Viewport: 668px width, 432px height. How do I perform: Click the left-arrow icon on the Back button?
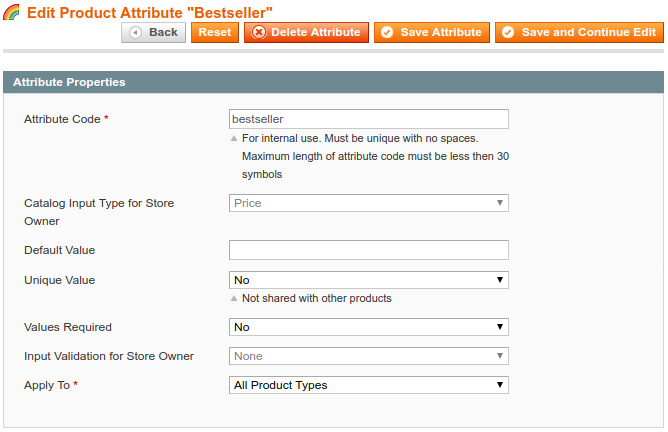135,33
